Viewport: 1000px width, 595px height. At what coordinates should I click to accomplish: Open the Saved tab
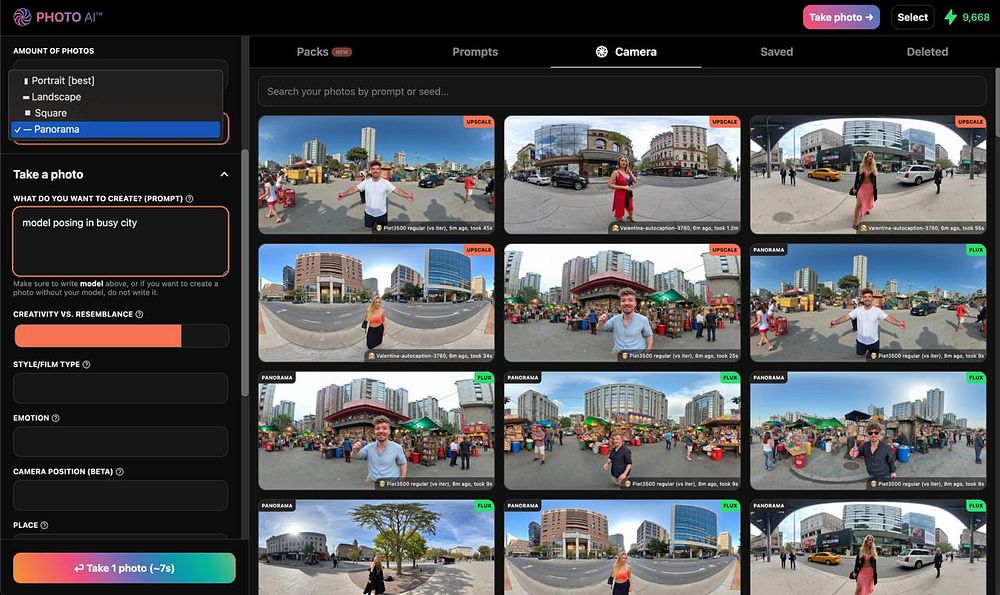click(x=776, y=52)
